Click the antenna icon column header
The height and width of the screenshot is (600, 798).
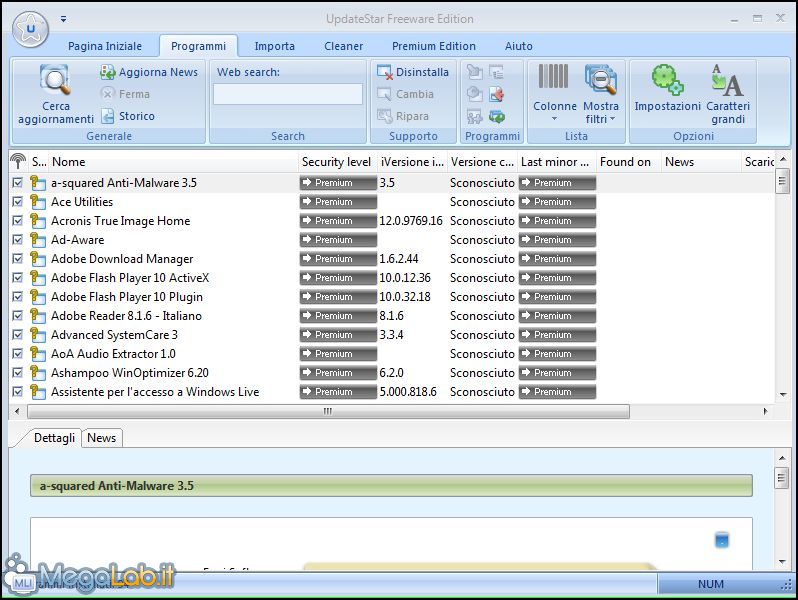click(x=18, y=161)
